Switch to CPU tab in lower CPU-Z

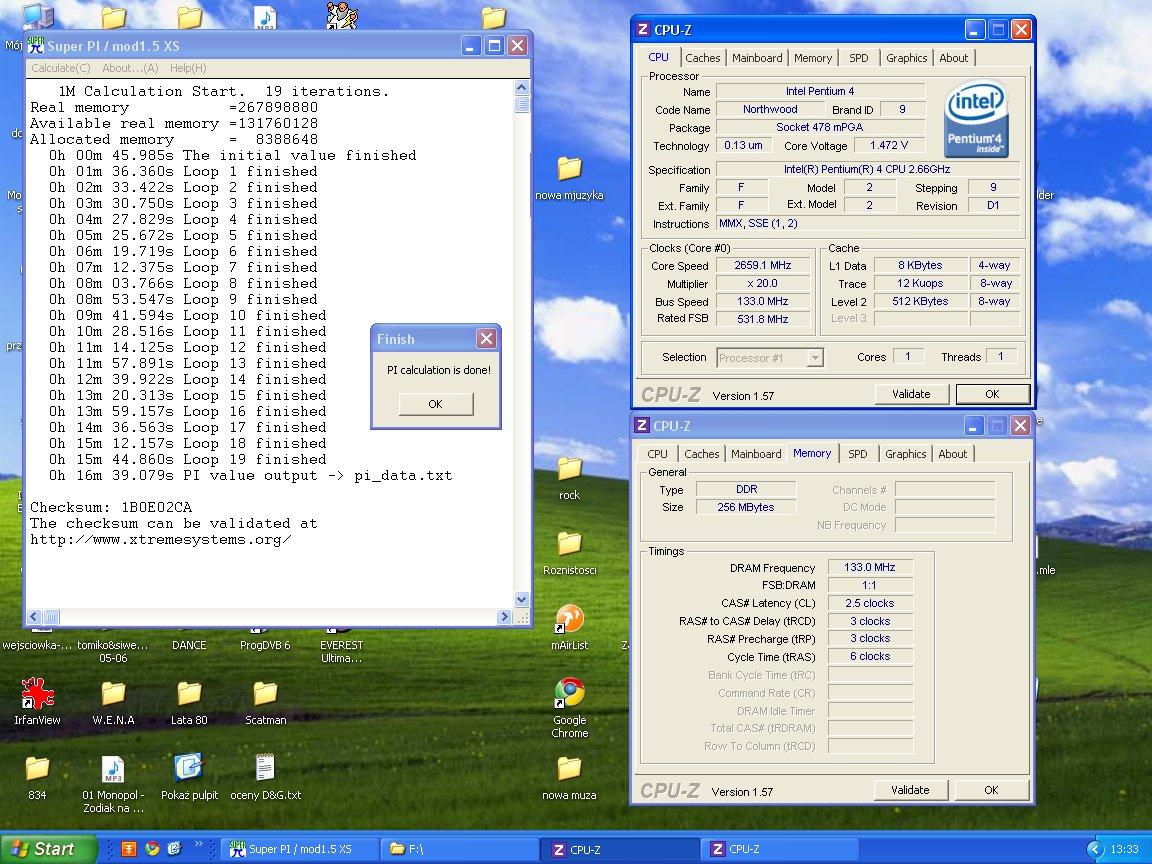[658, 454]
